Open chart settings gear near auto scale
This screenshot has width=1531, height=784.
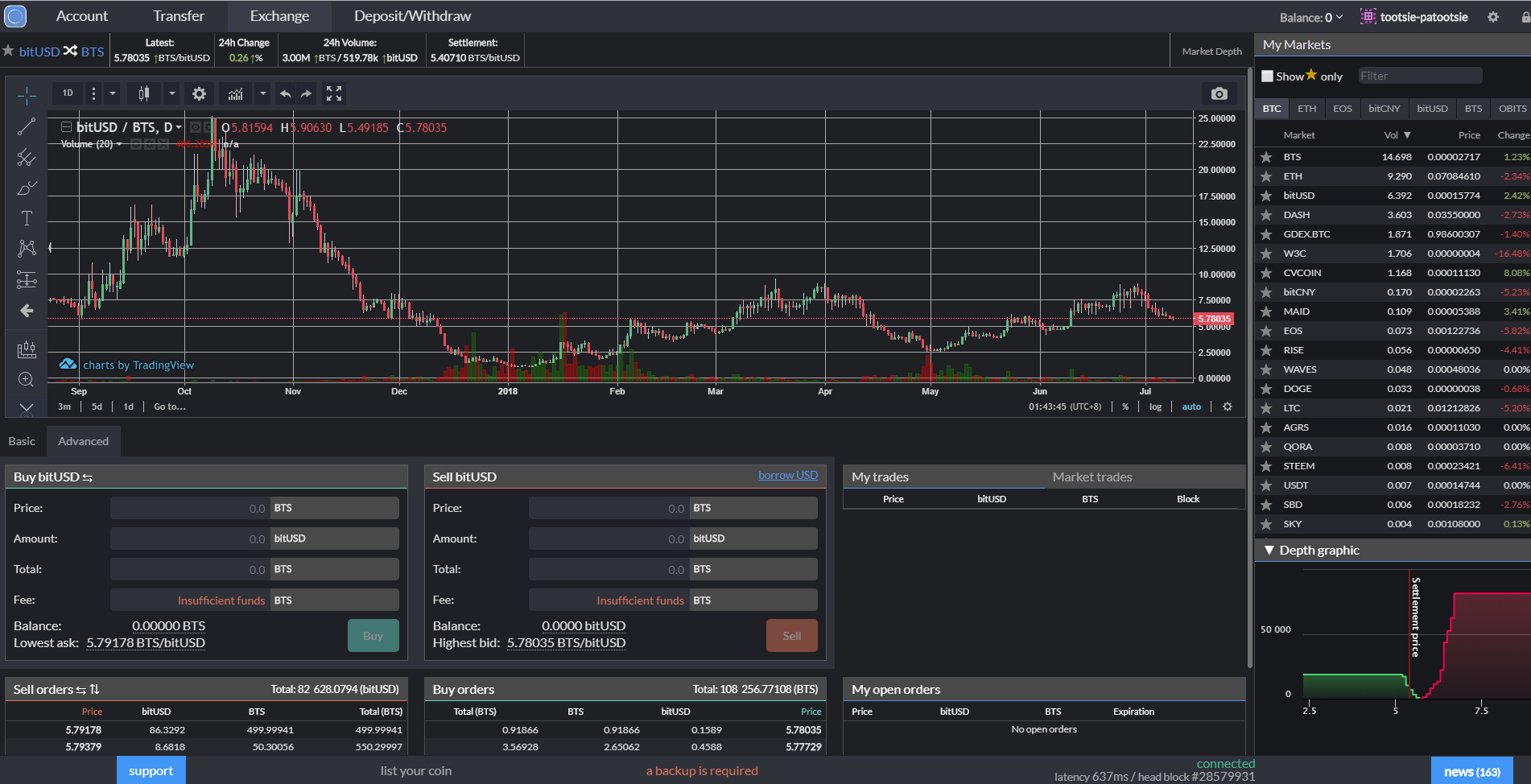pyautogui.click(x=1228, y=406)
